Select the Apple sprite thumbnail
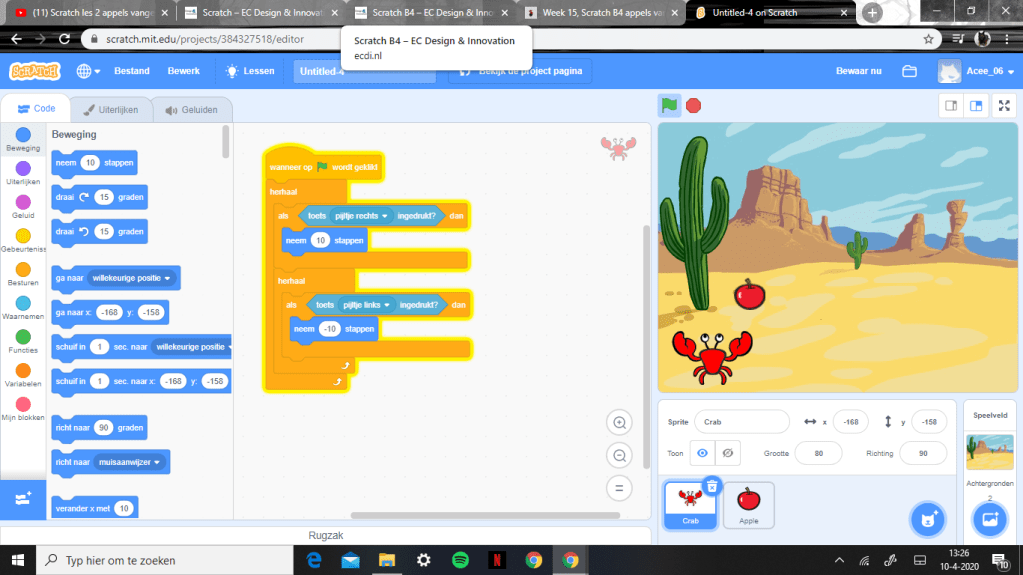The width and height of the screenshot is (1023, 575). (x=748, y=504)
